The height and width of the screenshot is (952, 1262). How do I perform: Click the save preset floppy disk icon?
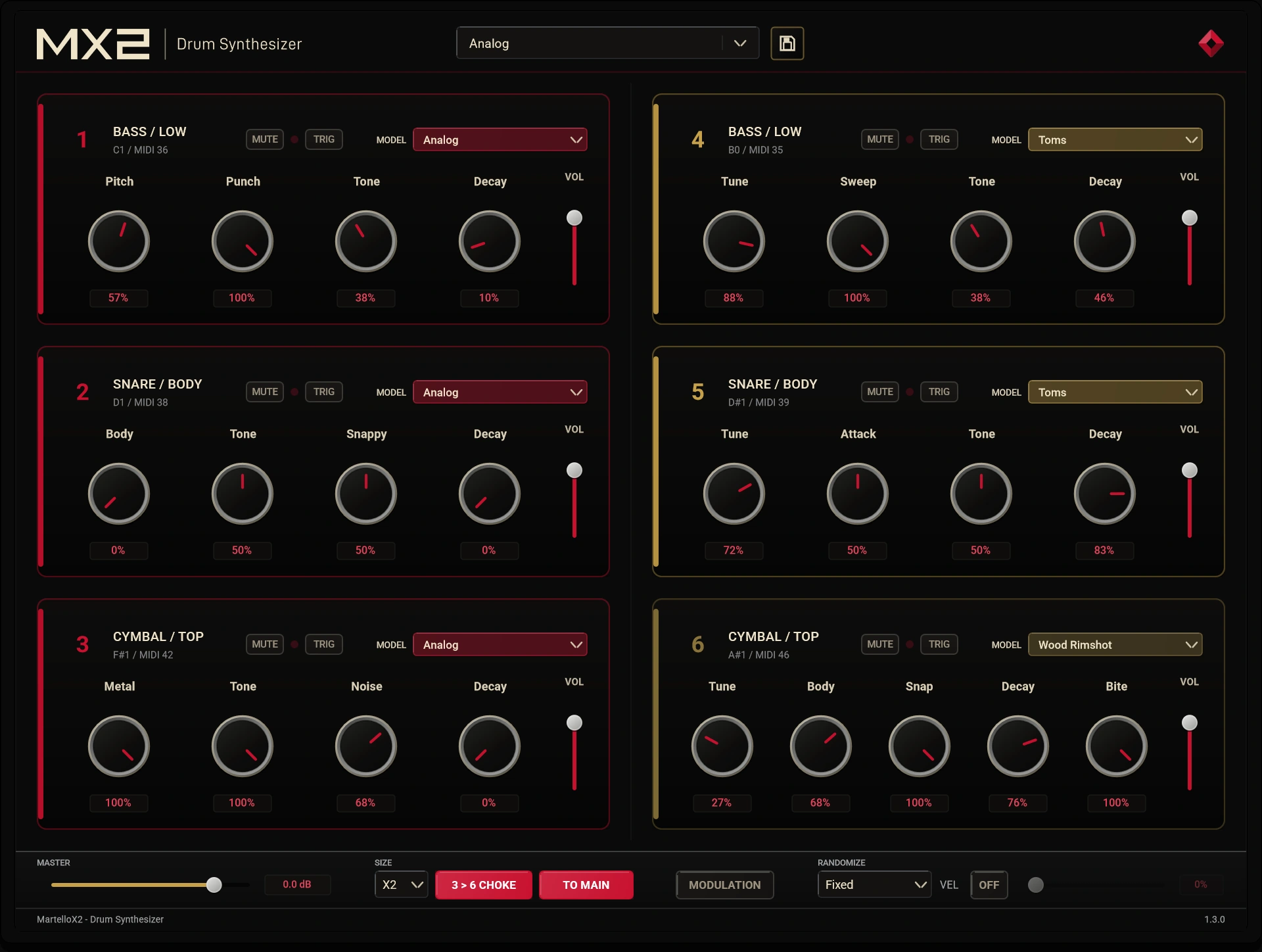[787, 43]
